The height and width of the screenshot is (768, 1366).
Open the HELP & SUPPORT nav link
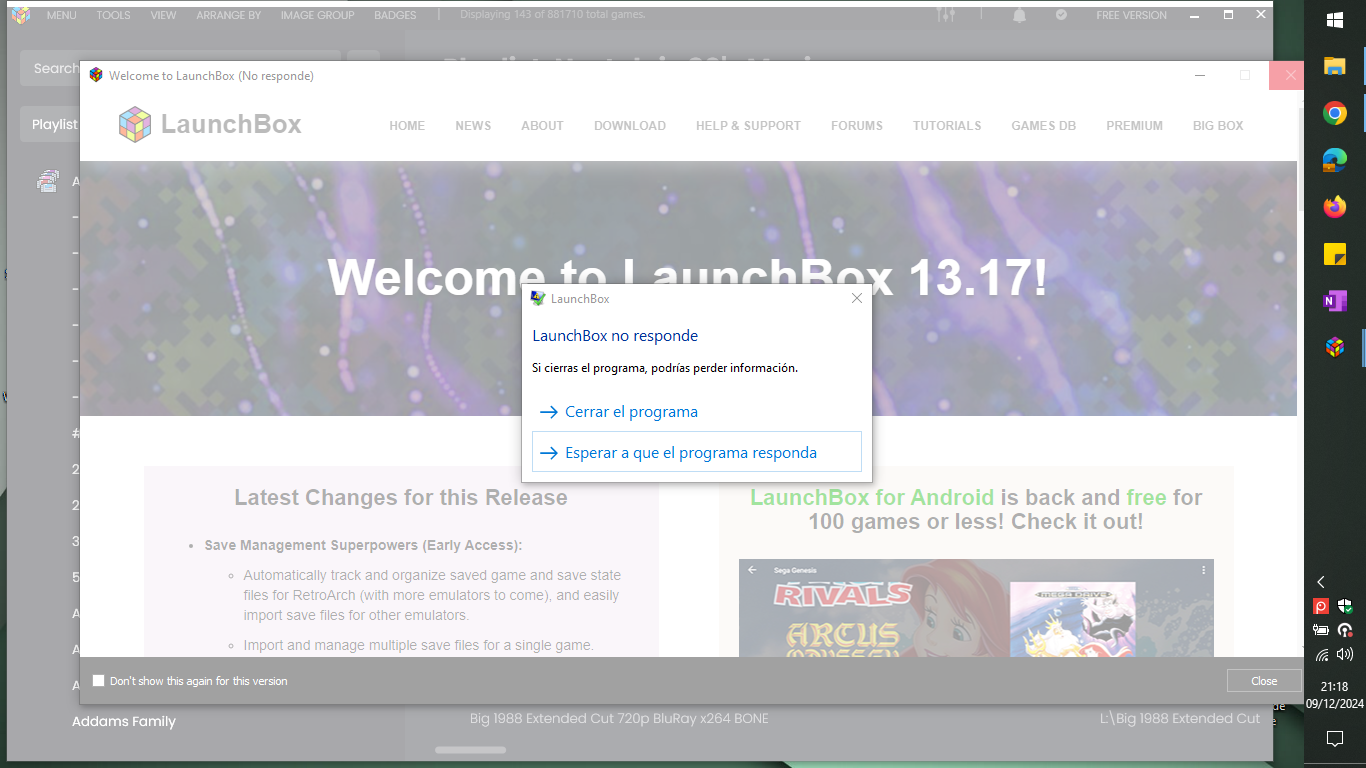click(x=748, y=126)
